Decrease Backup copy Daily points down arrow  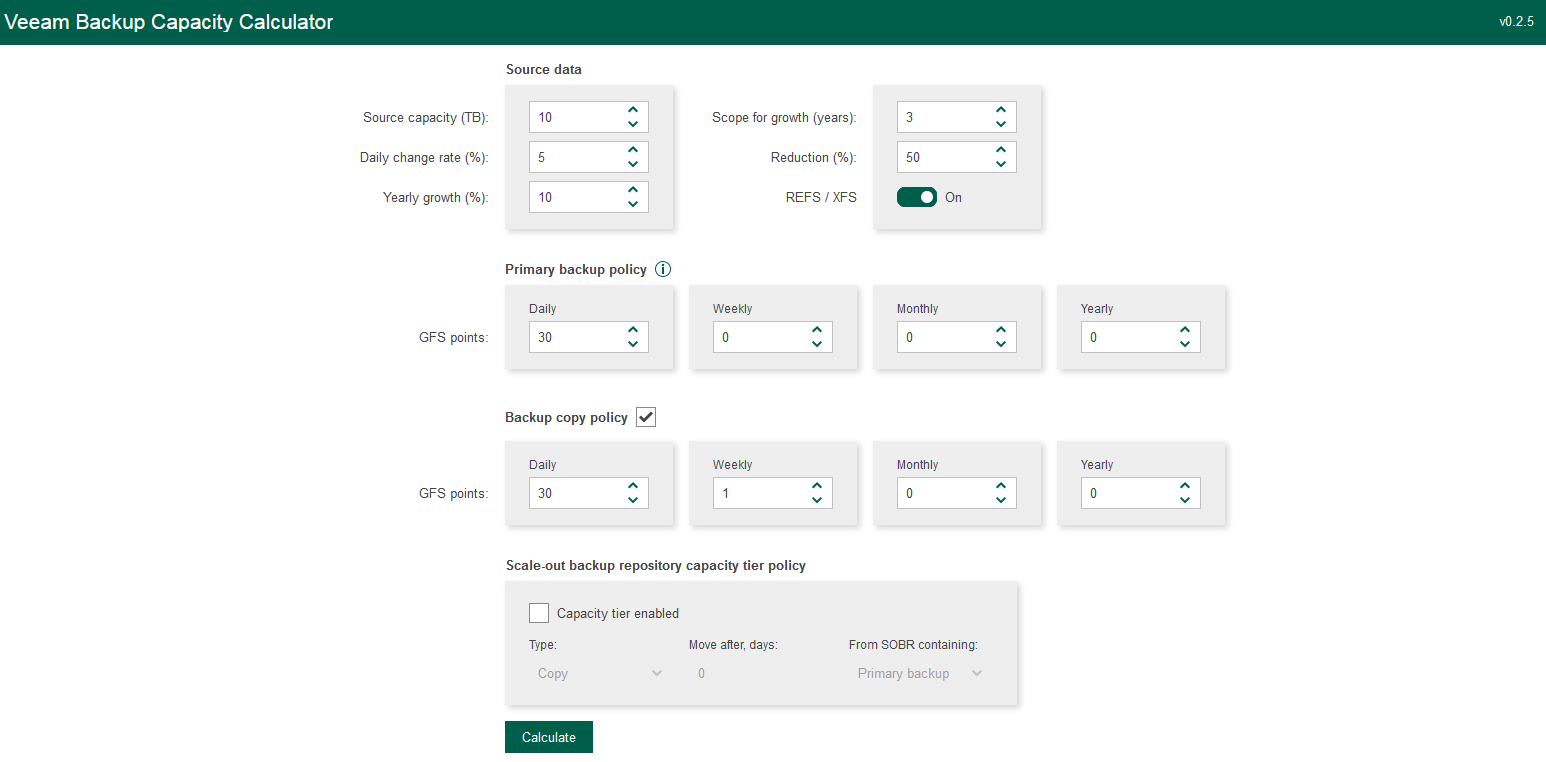click(633, 500)
